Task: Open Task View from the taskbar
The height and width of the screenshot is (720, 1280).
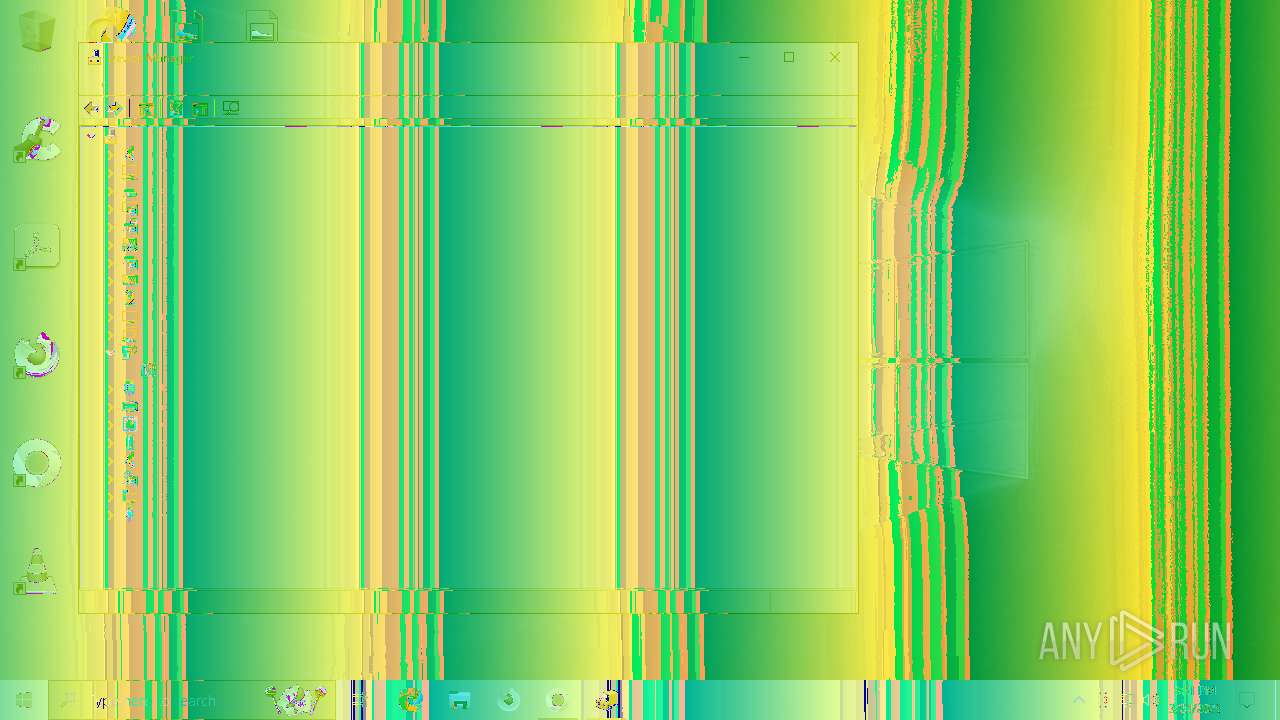Action: (360, 700)
